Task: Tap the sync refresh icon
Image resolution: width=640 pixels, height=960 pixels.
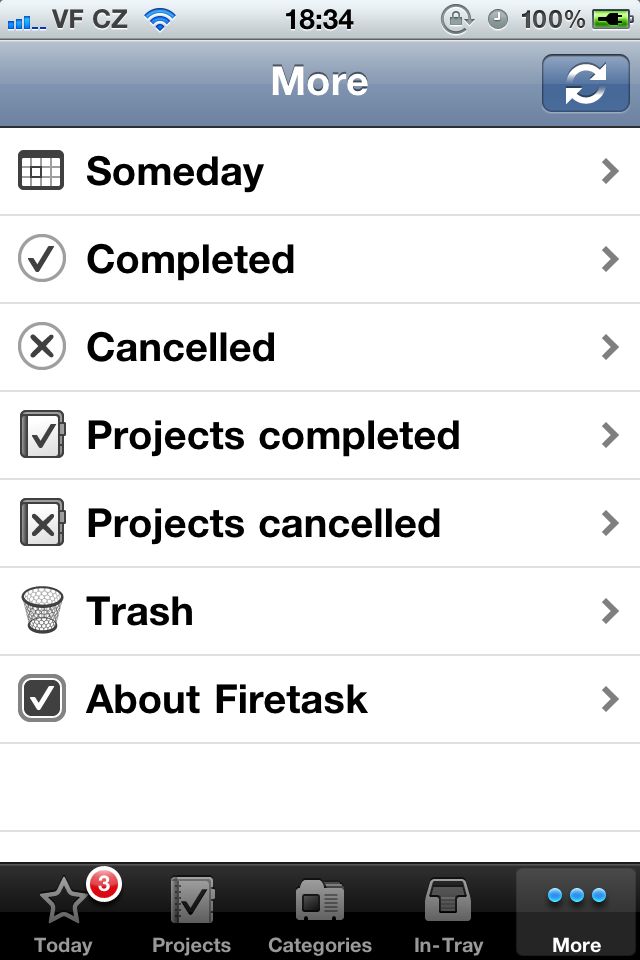Action: (x=586, y=82)
